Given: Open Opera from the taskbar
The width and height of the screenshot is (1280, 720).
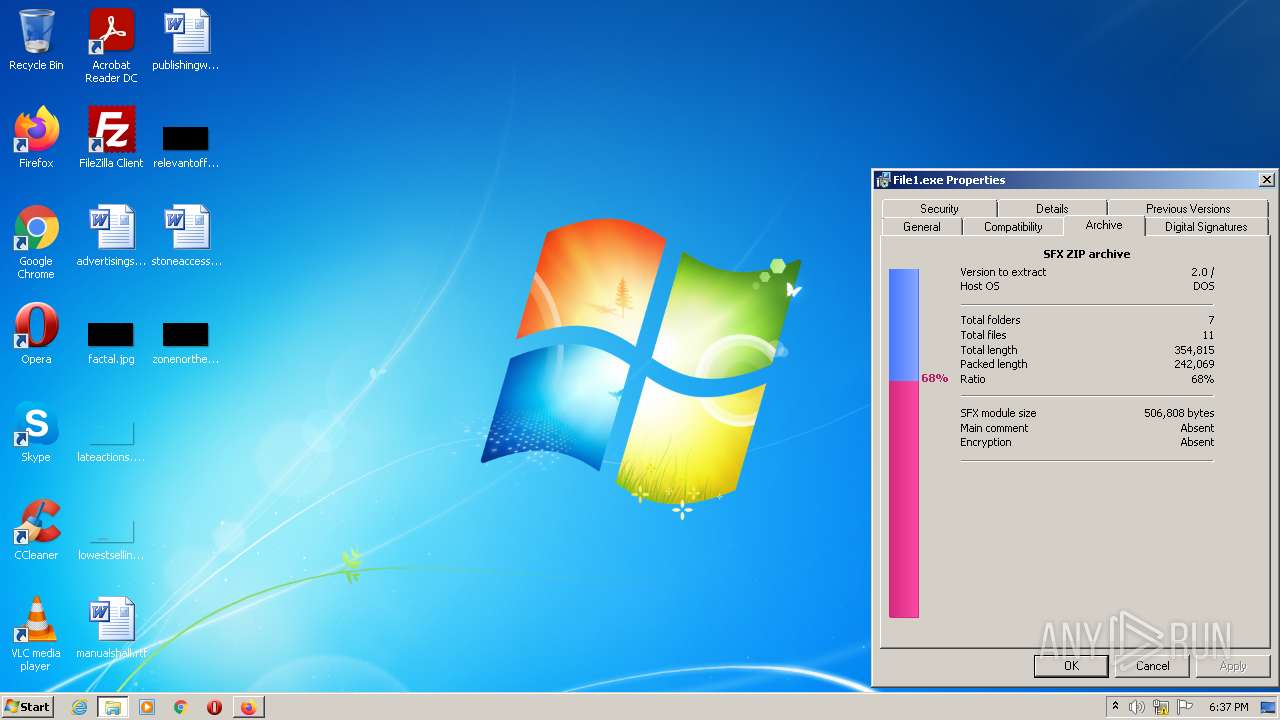Looking at the screenshot, I should (x=214, y=707).
